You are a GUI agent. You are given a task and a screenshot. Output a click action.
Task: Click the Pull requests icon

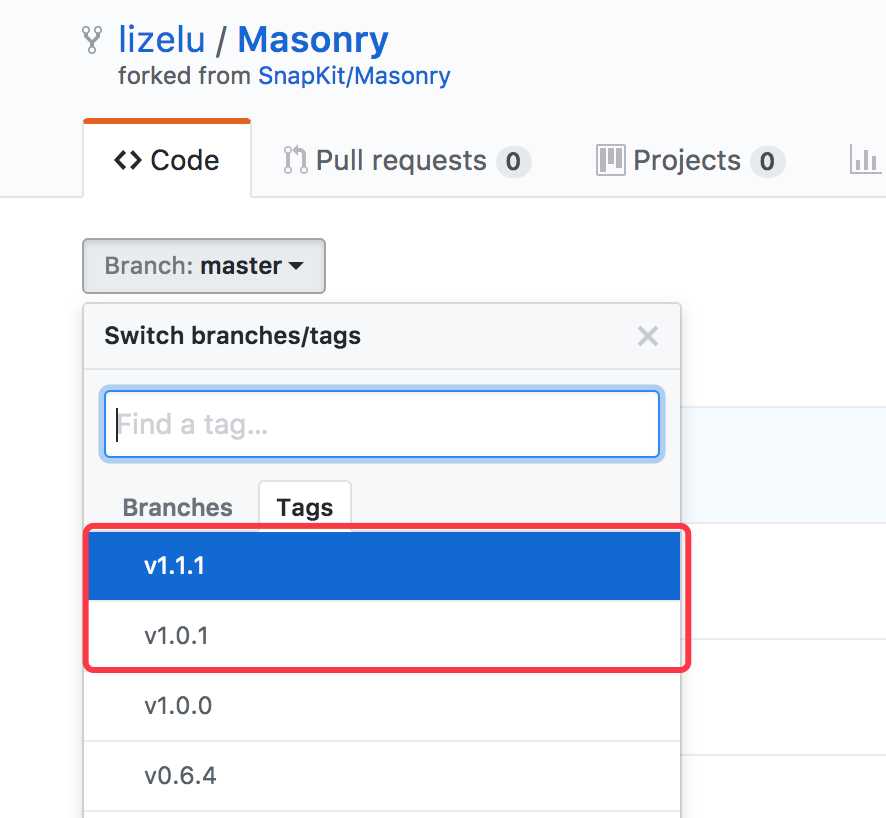(x=295, y=160)
